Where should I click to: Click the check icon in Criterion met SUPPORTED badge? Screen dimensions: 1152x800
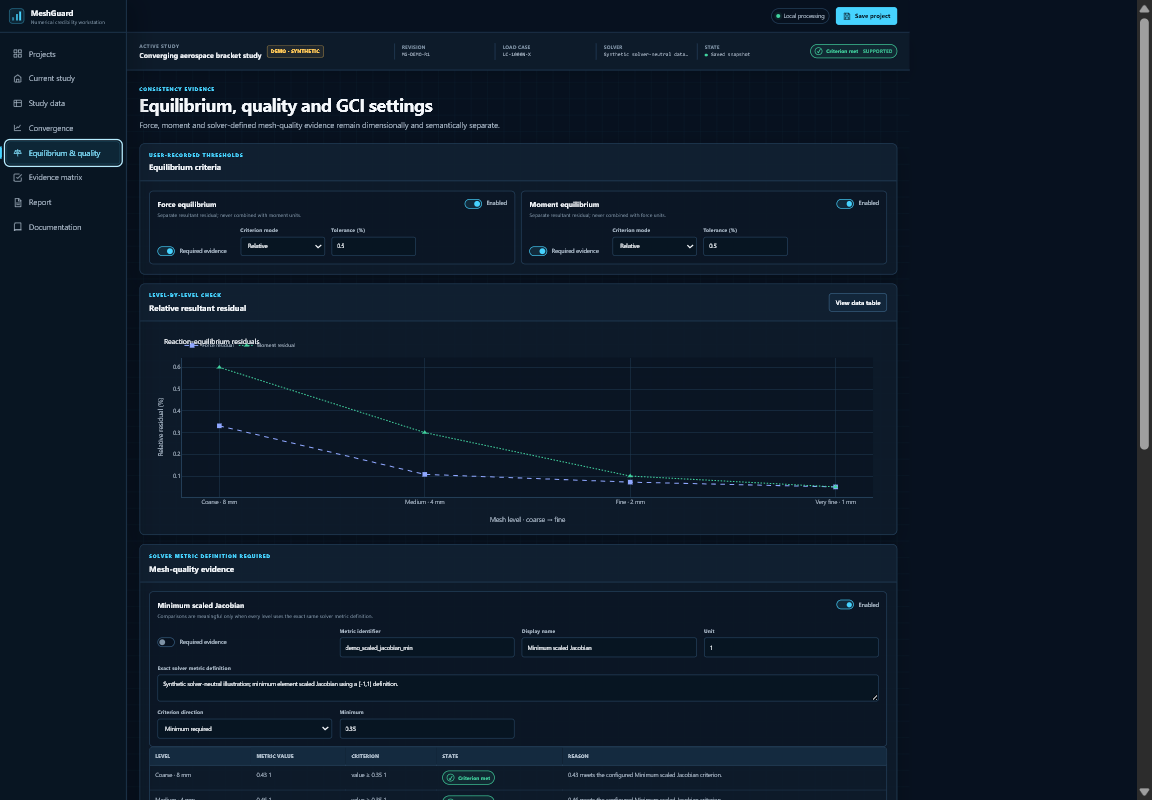pyautogui.click(x=818, y=51)
